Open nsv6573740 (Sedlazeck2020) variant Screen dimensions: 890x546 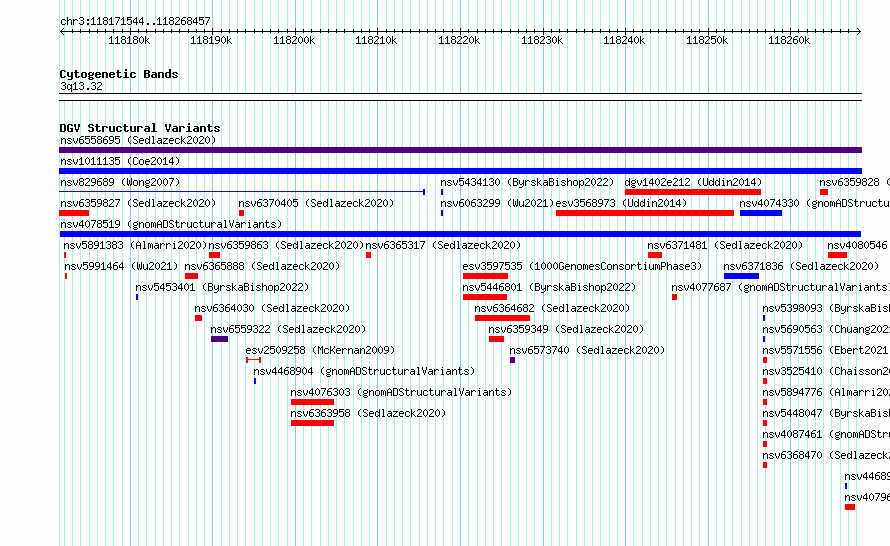point(587,350)
